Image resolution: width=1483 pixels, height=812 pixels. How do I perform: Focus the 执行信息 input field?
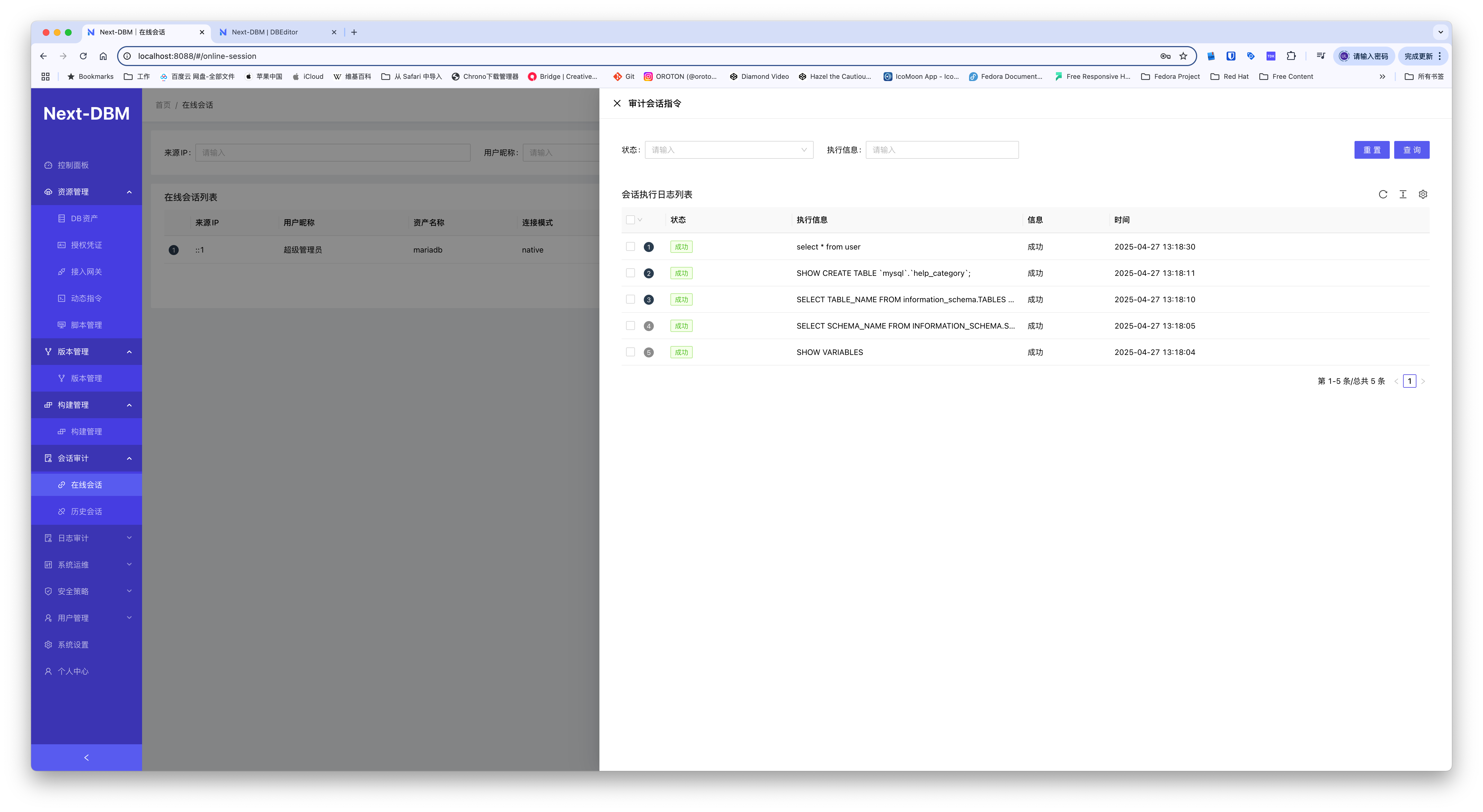[942, 150]
